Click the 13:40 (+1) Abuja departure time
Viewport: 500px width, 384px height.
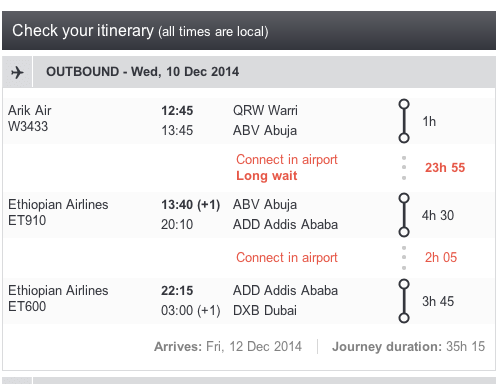point(190,205)
